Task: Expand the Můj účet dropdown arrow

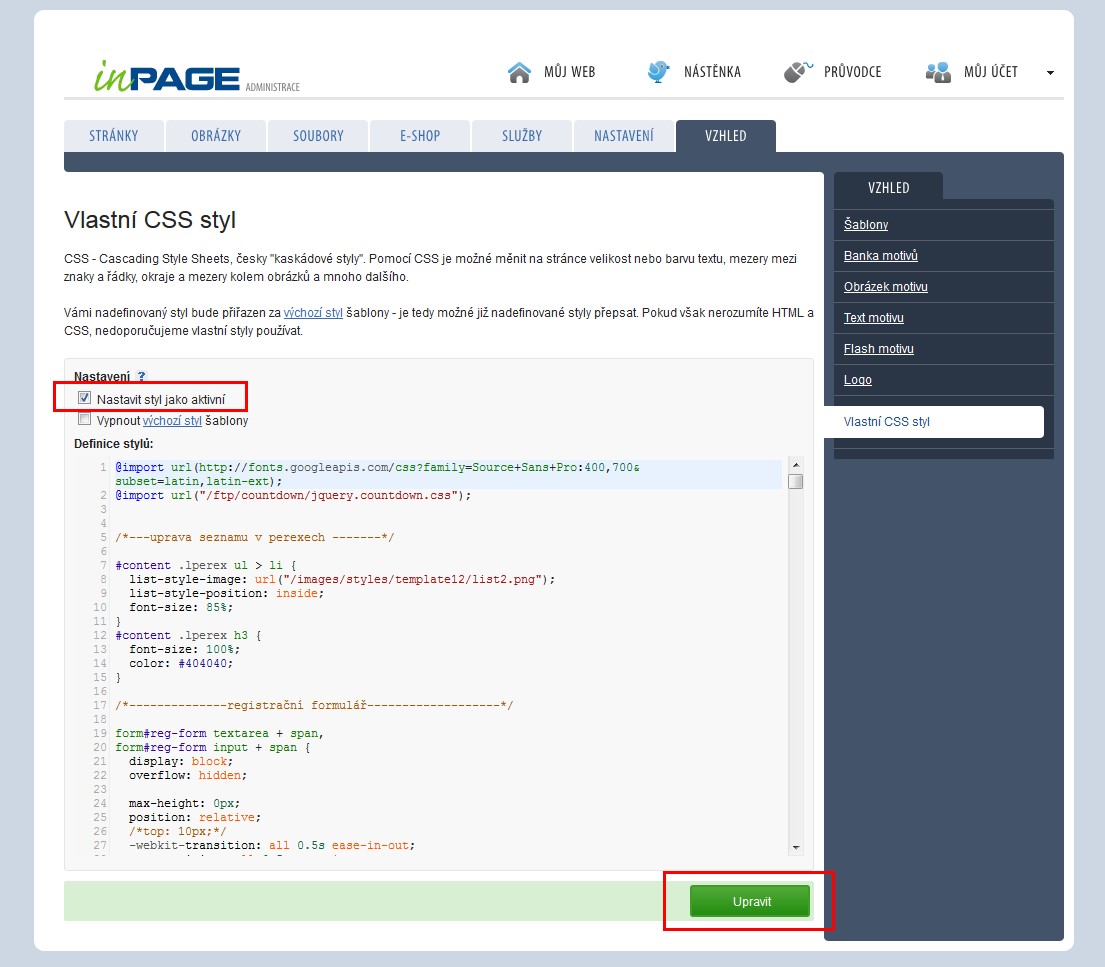Action: pos(1050,73)
